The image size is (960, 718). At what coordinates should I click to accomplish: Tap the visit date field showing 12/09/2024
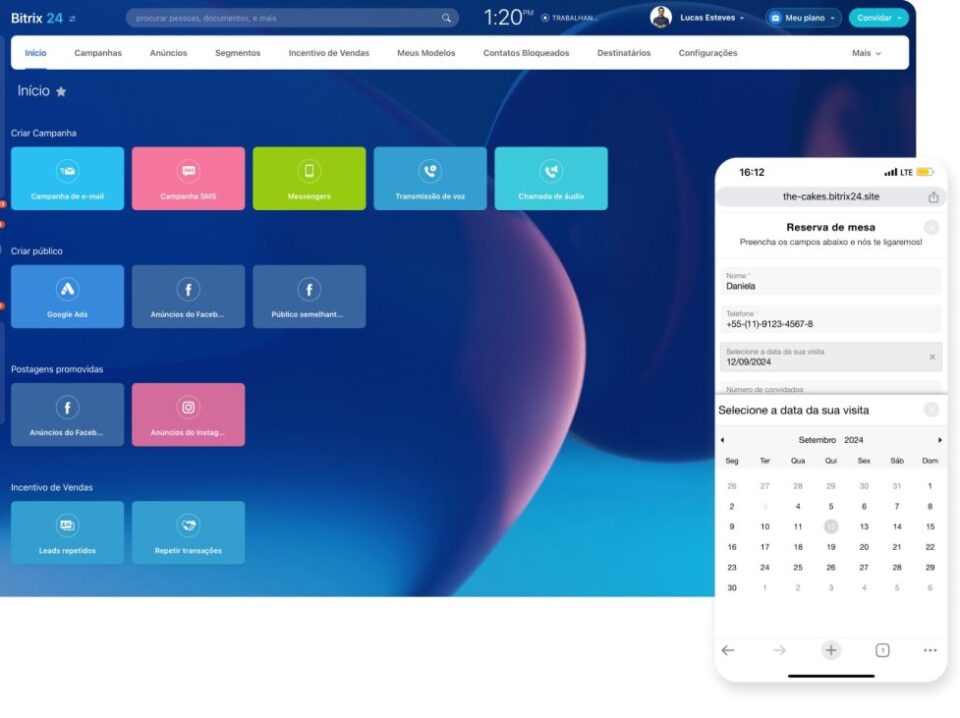click(831, 357)
